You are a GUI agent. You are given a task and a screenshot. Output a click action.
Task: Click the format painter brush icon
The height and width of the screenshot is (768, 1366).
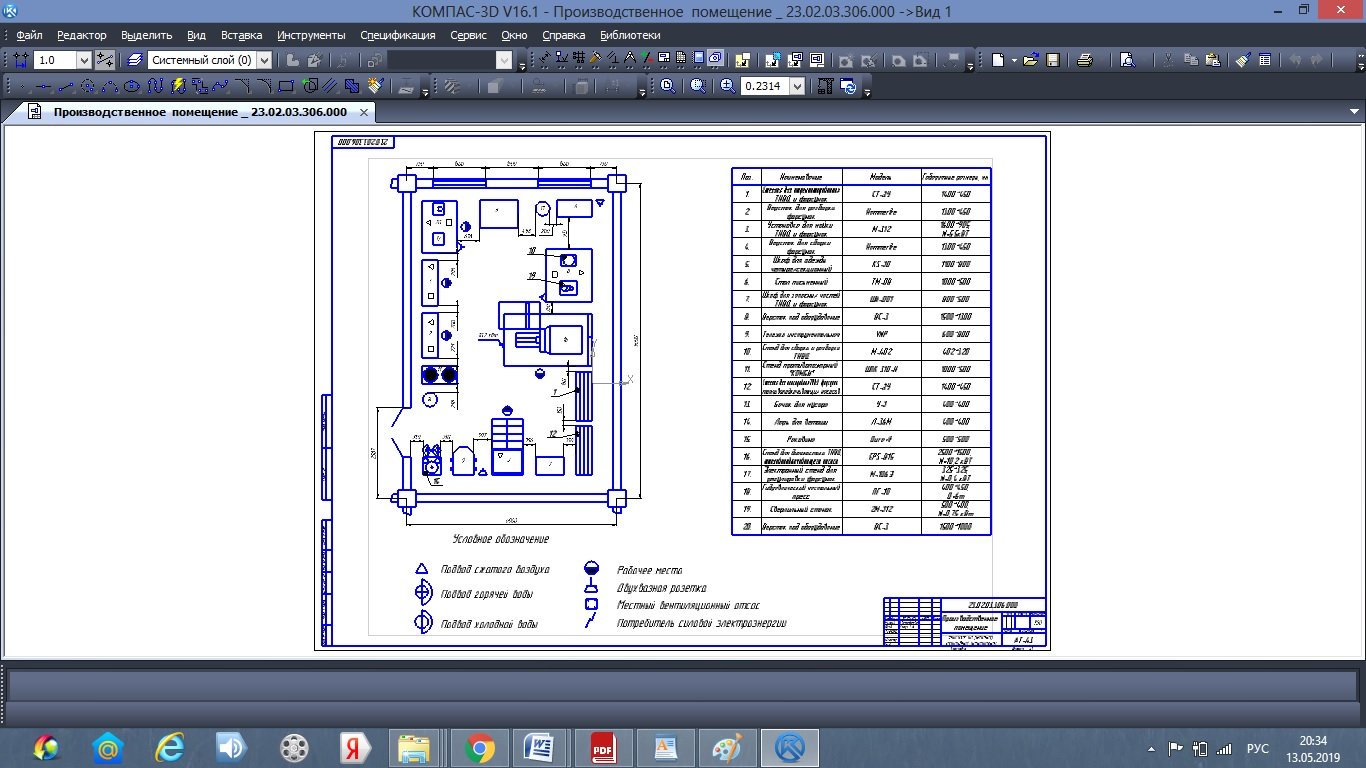tap(1242, 61)
